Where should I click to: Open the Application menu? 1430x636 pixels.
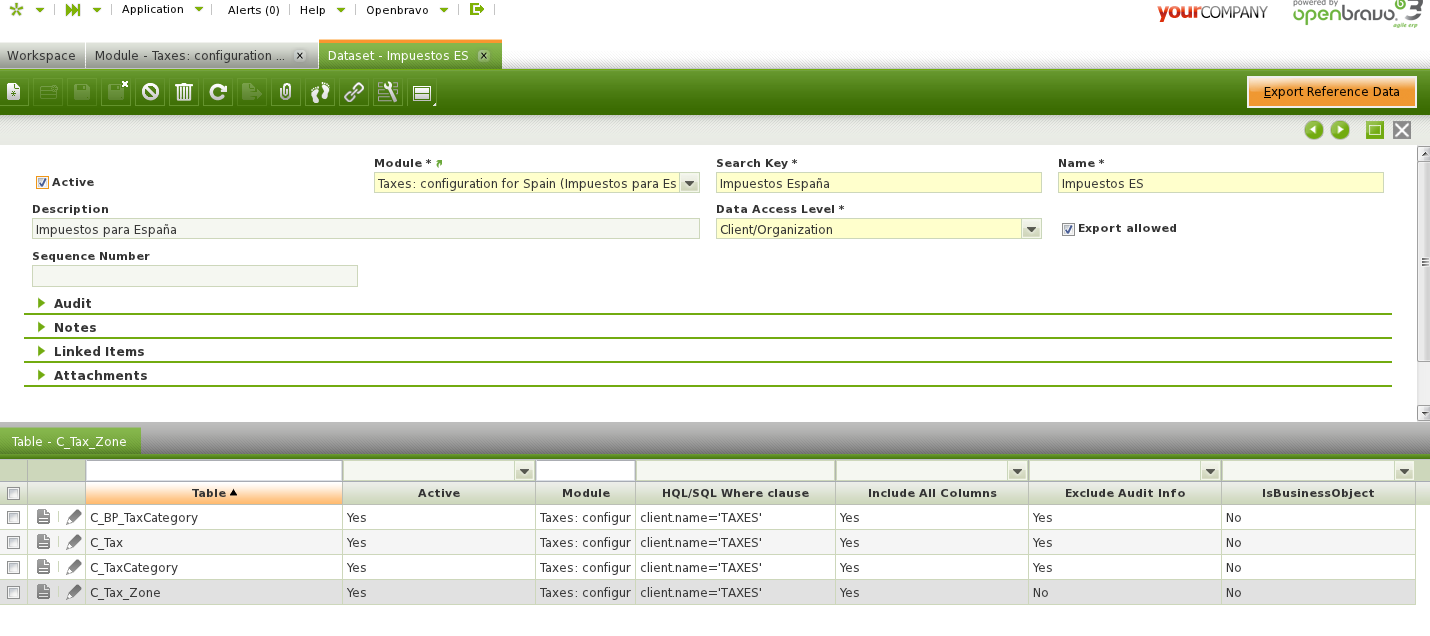pyautogui.click(x=162, y=9)
